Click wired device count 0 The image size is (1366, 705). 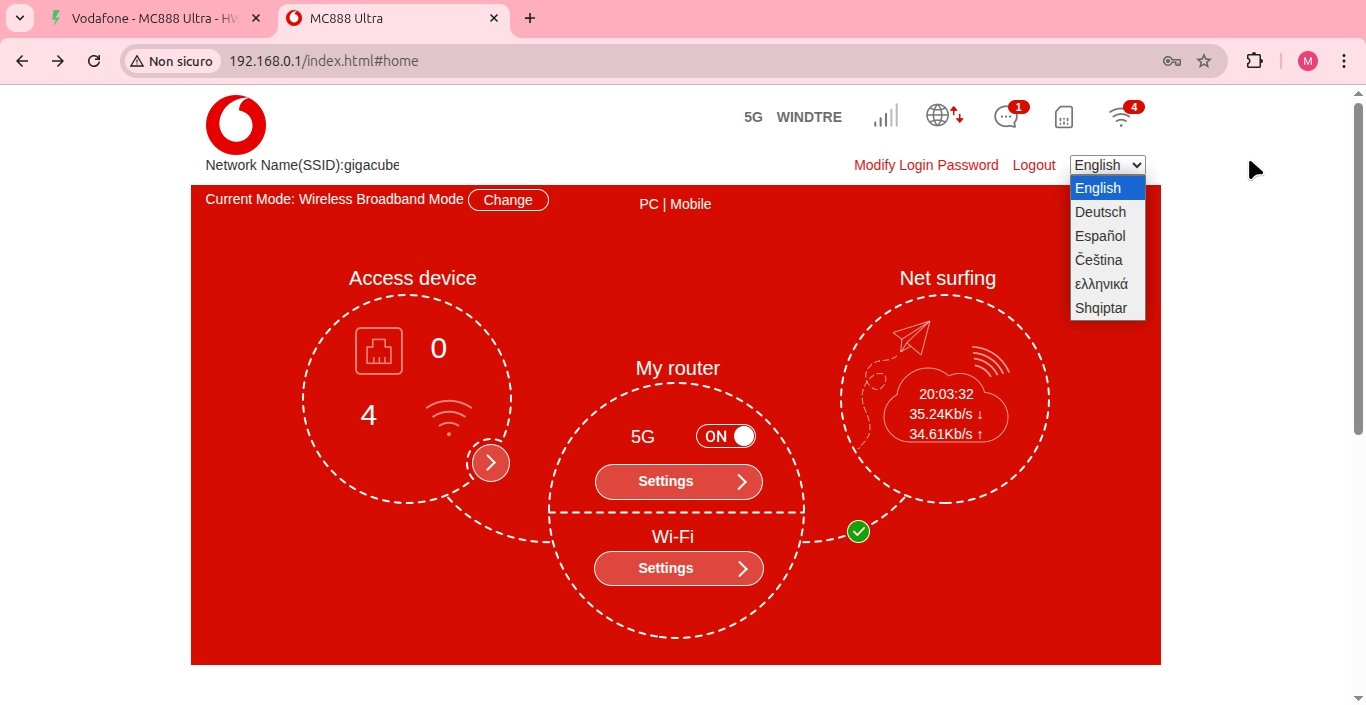pyautogui.click(x=438, y=348)
